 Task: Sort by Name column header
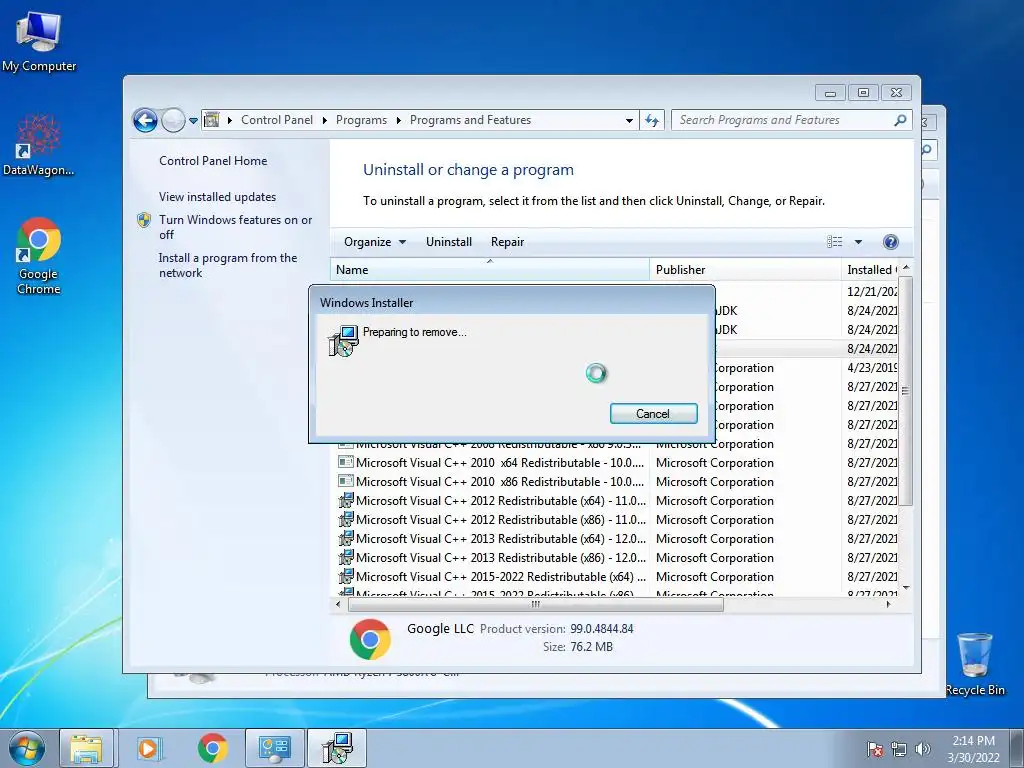490,270
